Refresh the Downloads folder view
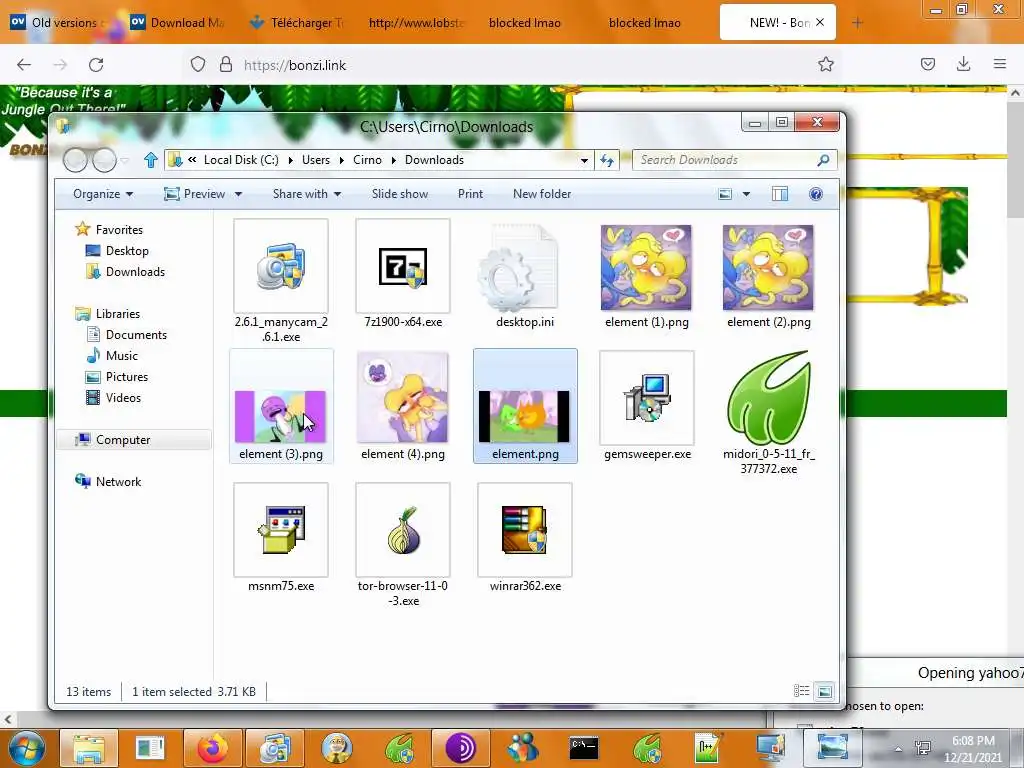Viewport: 1024px width, 768px height. click(x=607, y=160)
